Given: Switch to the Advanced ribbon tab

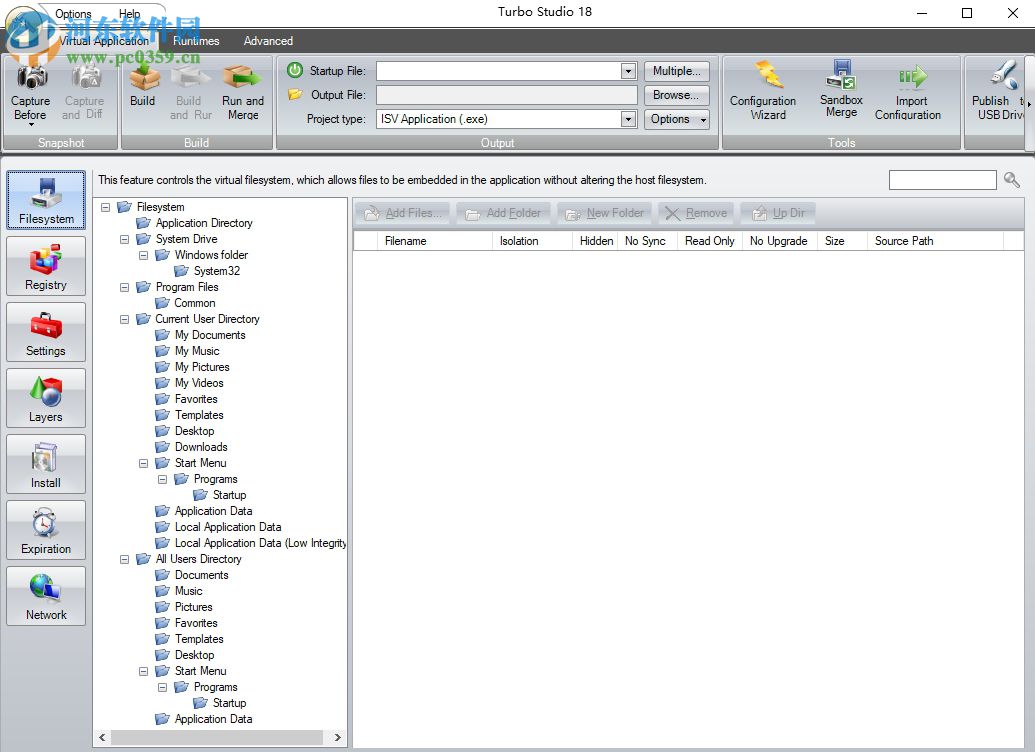Looking at the screenshot, I should pos(268,41).
